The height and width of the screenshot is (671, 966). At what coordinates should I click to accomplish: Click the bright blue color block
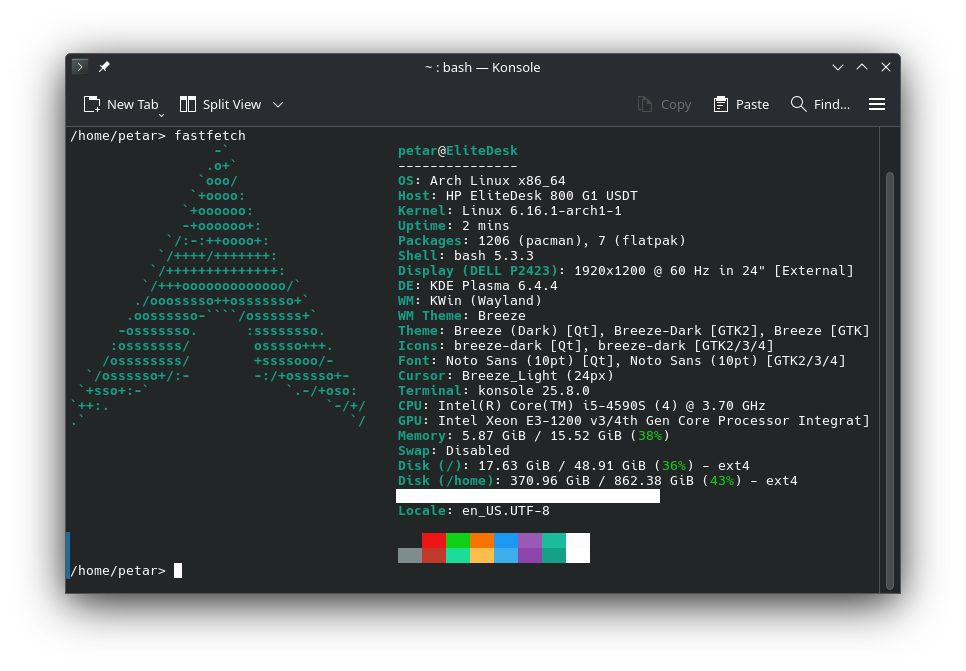pos(506,540)
